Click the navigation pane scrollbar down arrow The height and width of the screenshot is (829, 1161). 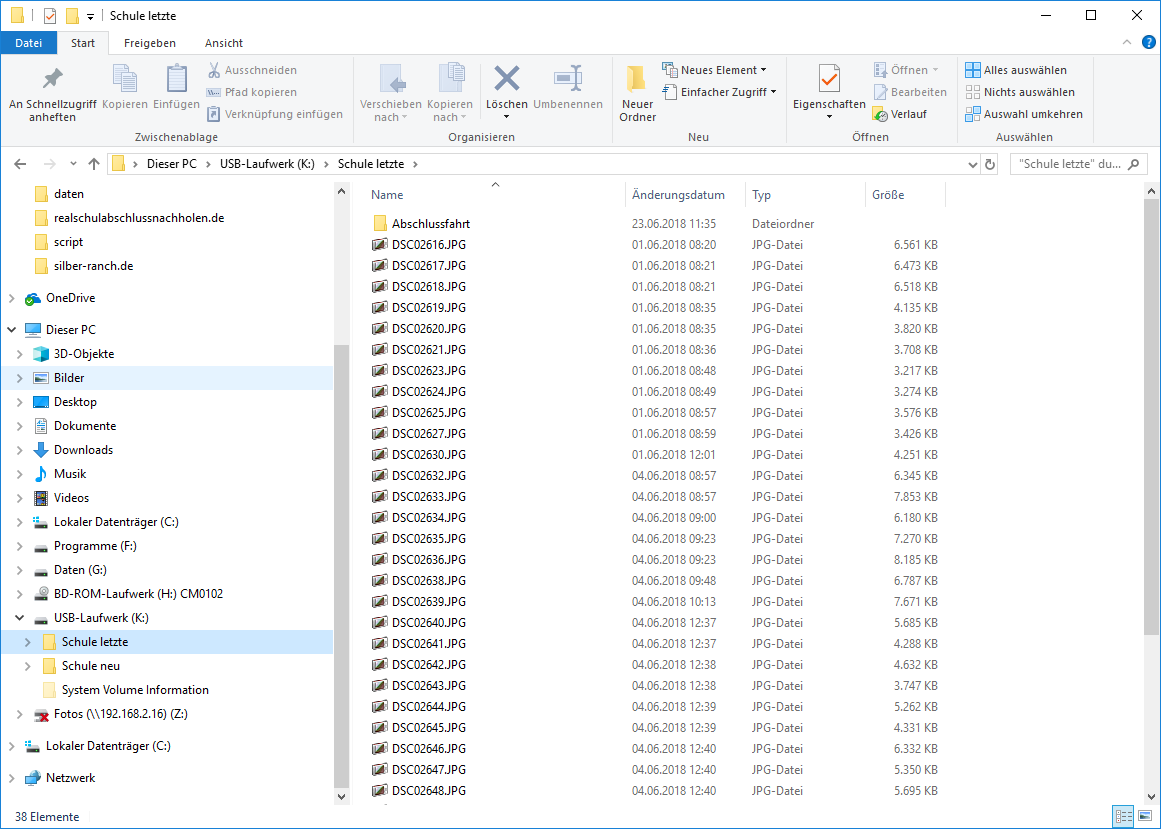(x=341, y=797)
